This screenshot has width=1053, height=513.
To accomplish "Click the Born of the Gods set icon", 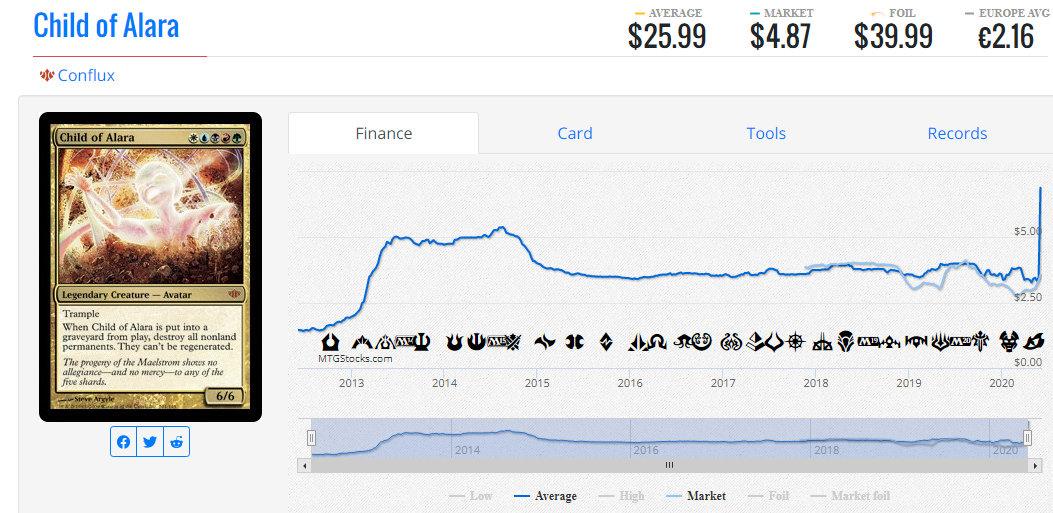I will coord(454,342).
